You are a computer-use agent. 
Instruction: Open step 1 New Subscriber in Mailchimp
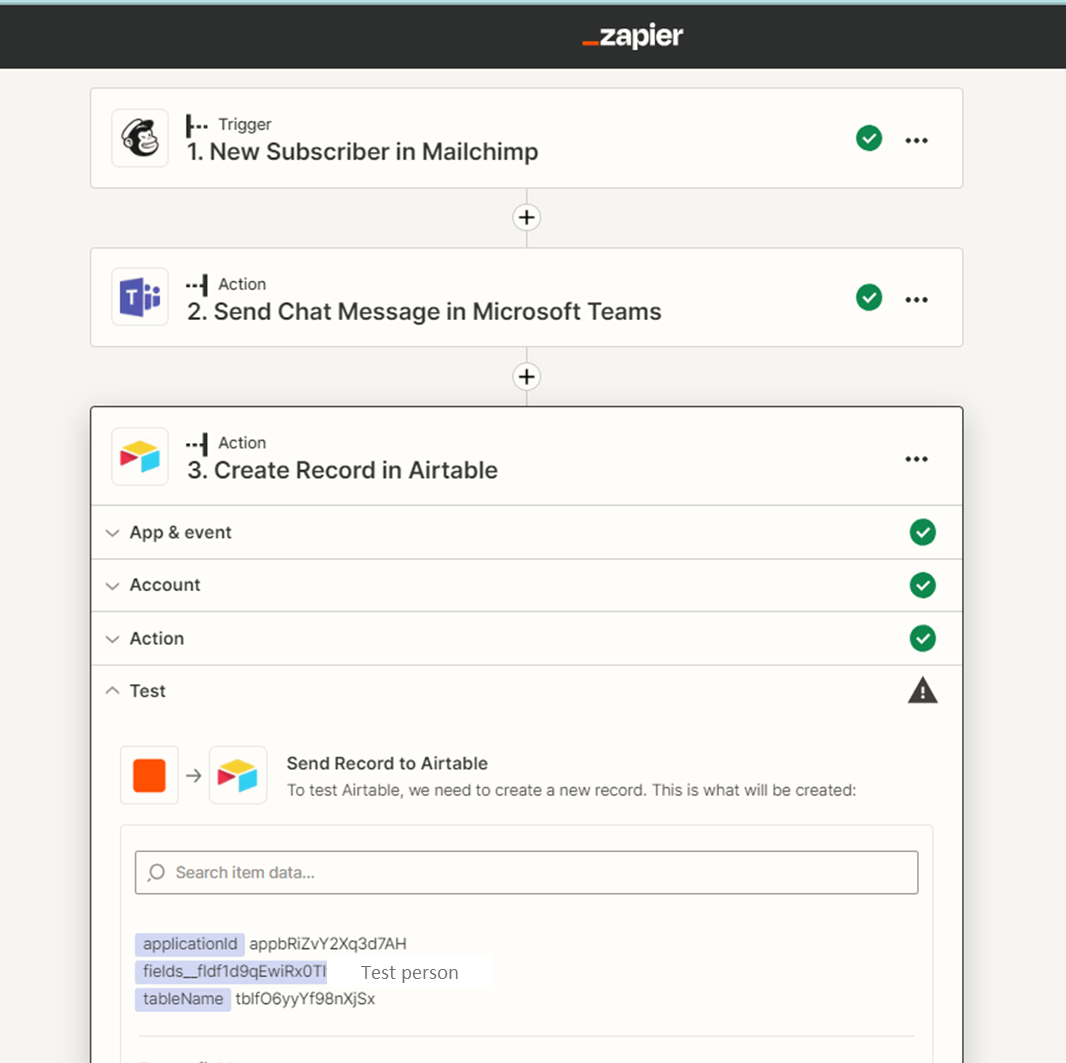pos(526,138)
